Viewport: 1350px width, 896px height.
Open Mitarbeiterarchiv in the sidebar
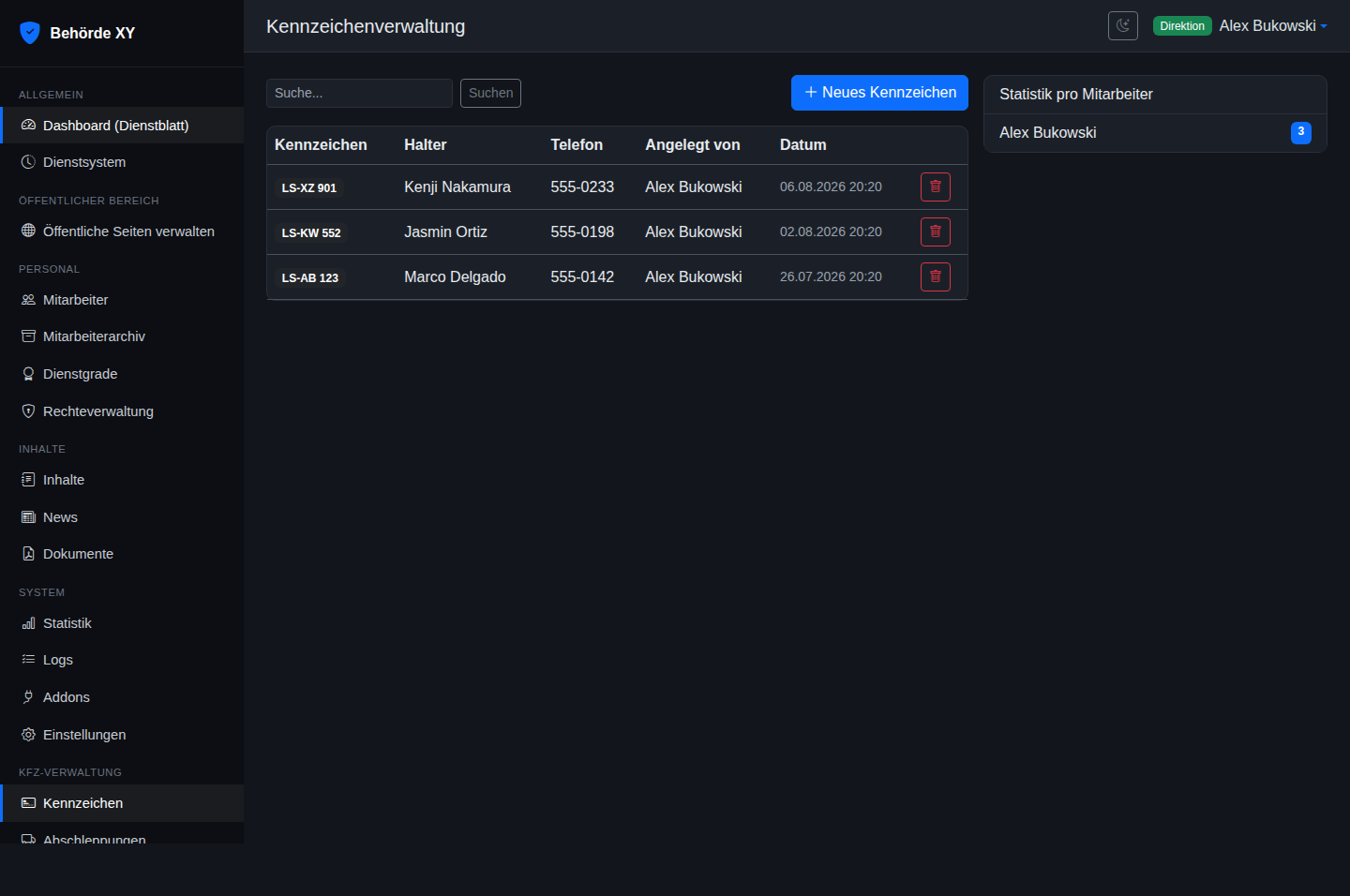(122, 336)
